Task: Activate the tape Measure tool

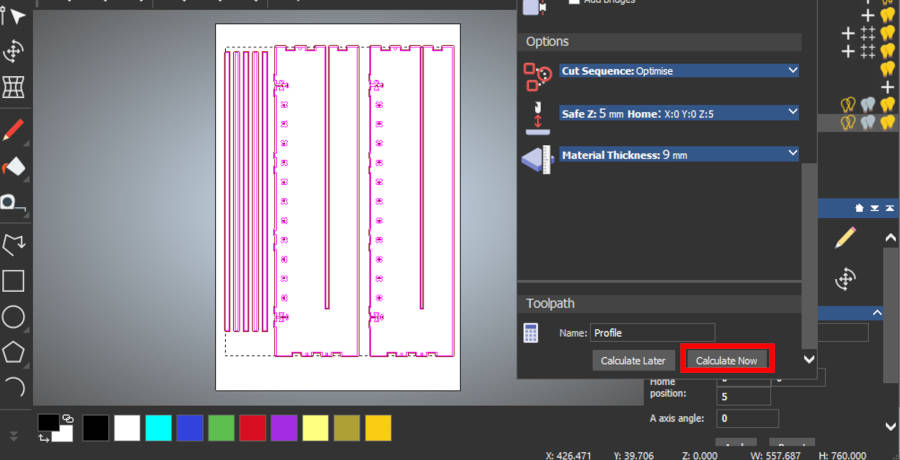Action: 13,204
